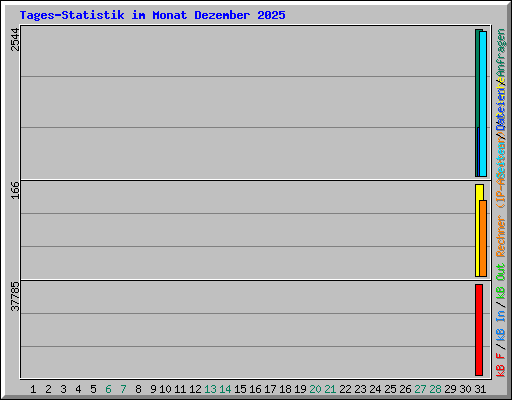Click green weekend day label 14
The image size is (512, 400).
[x=225, y=389]
